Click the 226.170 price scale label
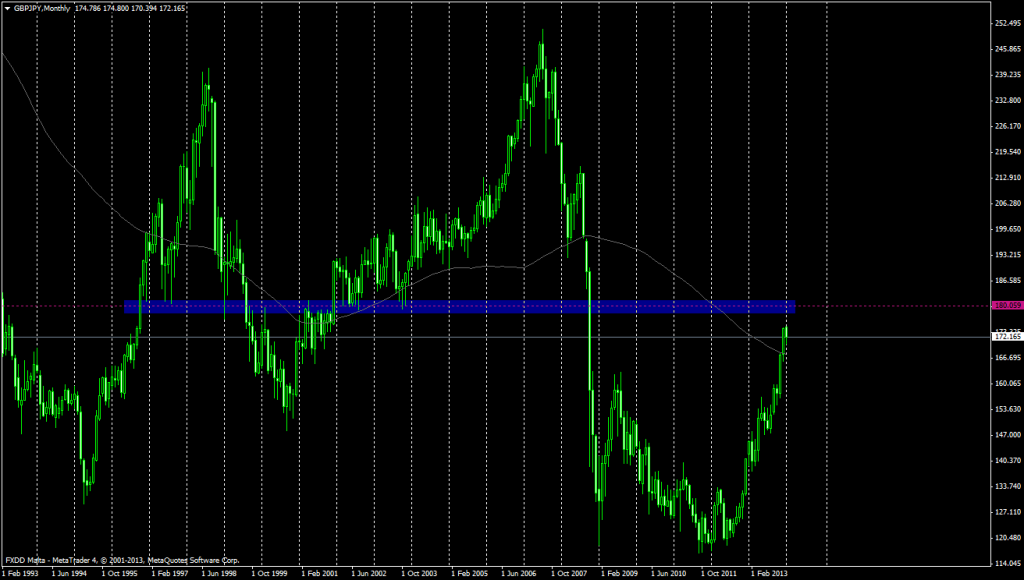The width and height of the screenshot is (1024, 580). [x=1006, y=126]
